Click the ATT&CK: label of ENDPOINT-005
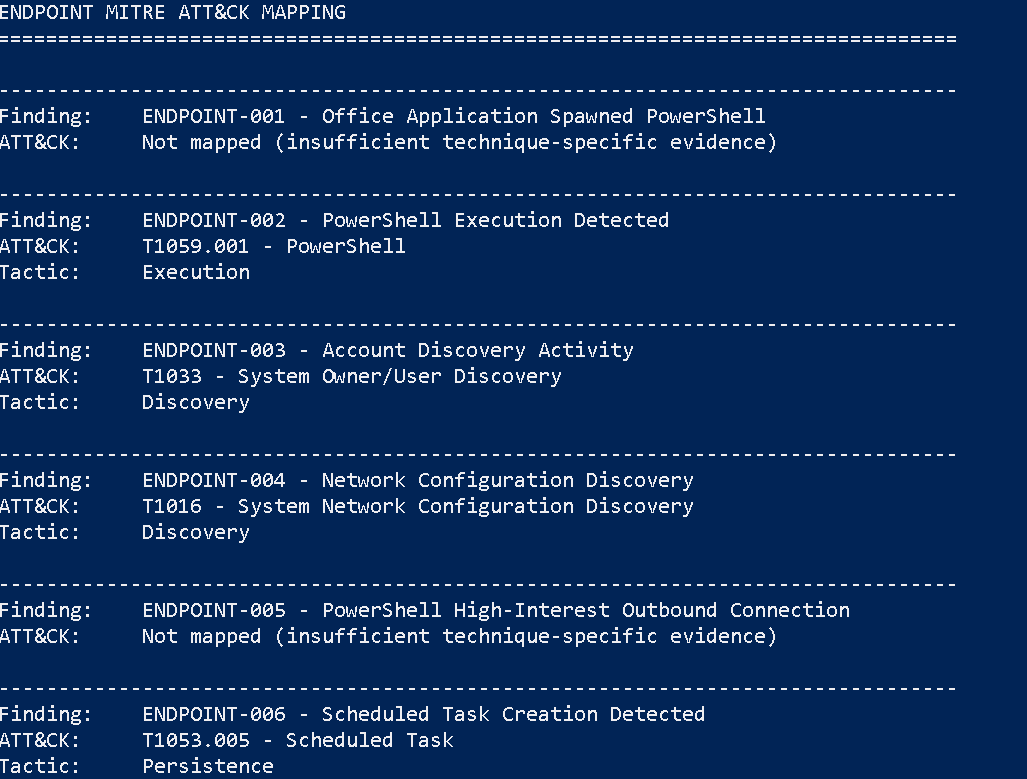 click(40, 637)
